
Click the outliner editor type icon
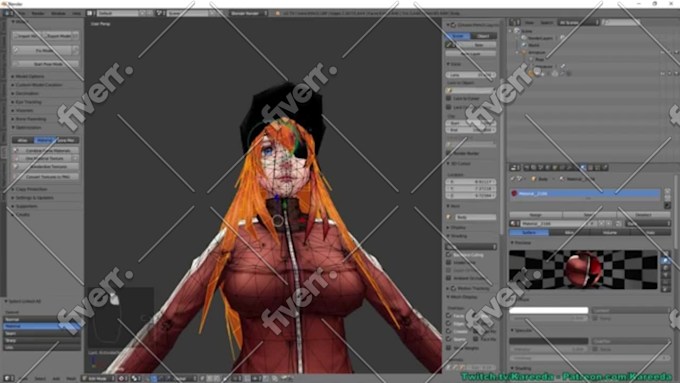click(x=514, y=22)
